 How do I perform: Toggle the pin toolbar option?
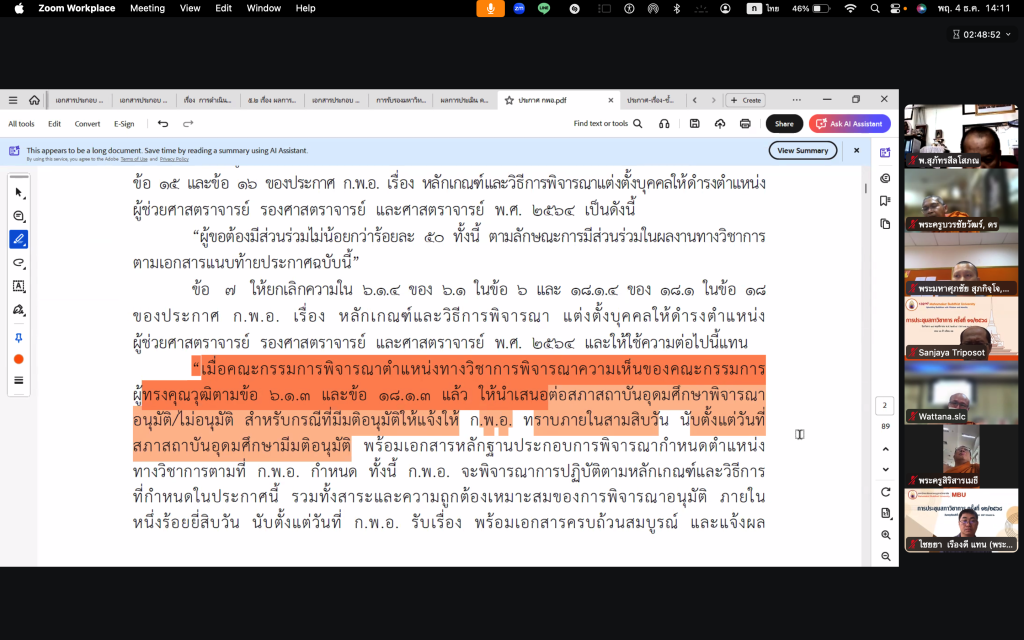point(19,338)
